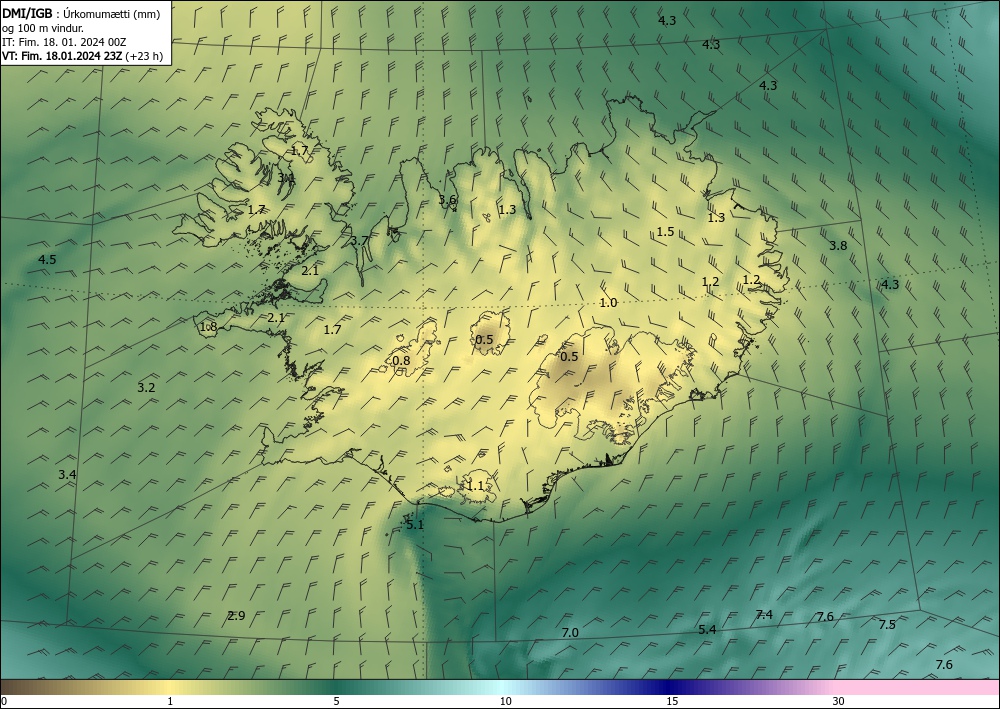Click the 7.4 value on the map
The image size is (1000, 709).
(764, 615)
